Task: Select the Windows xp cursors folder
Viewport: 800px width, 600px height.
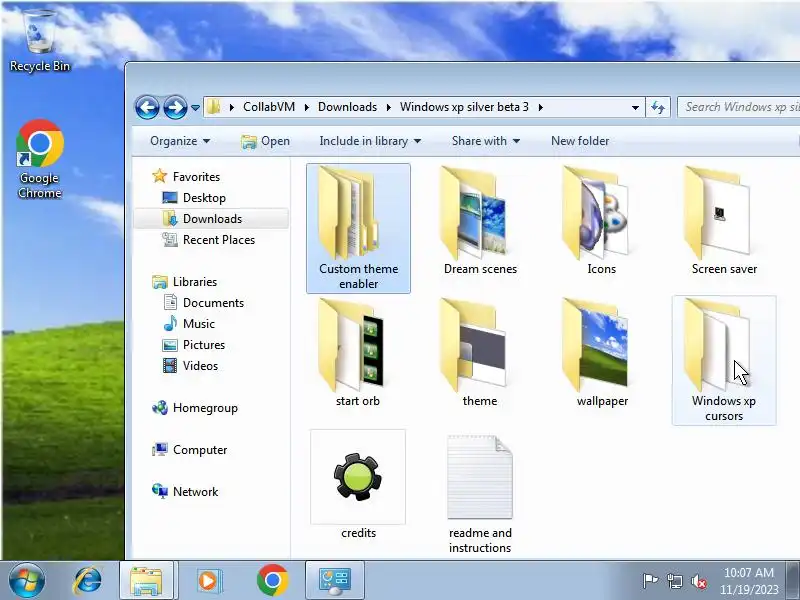Action: coord(724,360)
